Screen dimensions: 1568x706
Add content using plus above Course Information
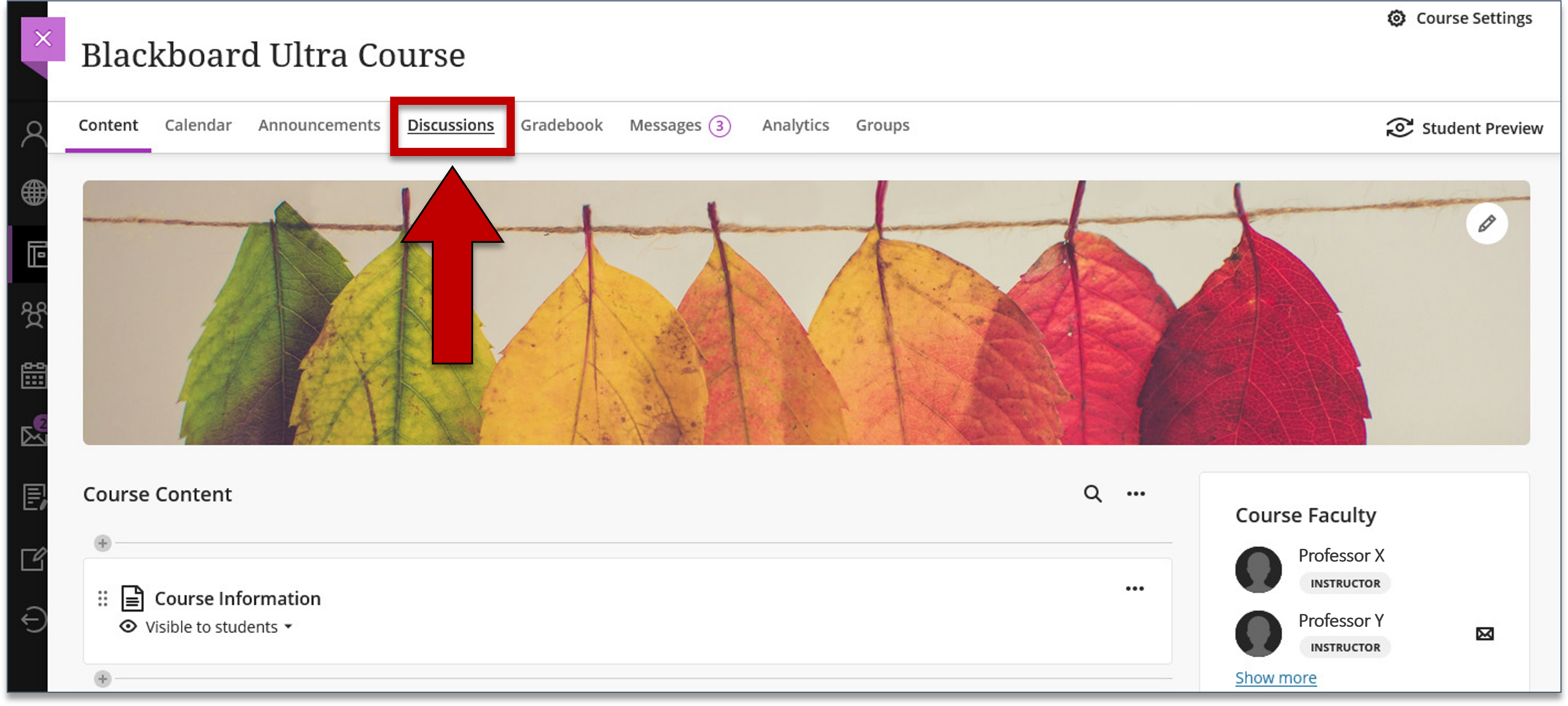point(103,542)
